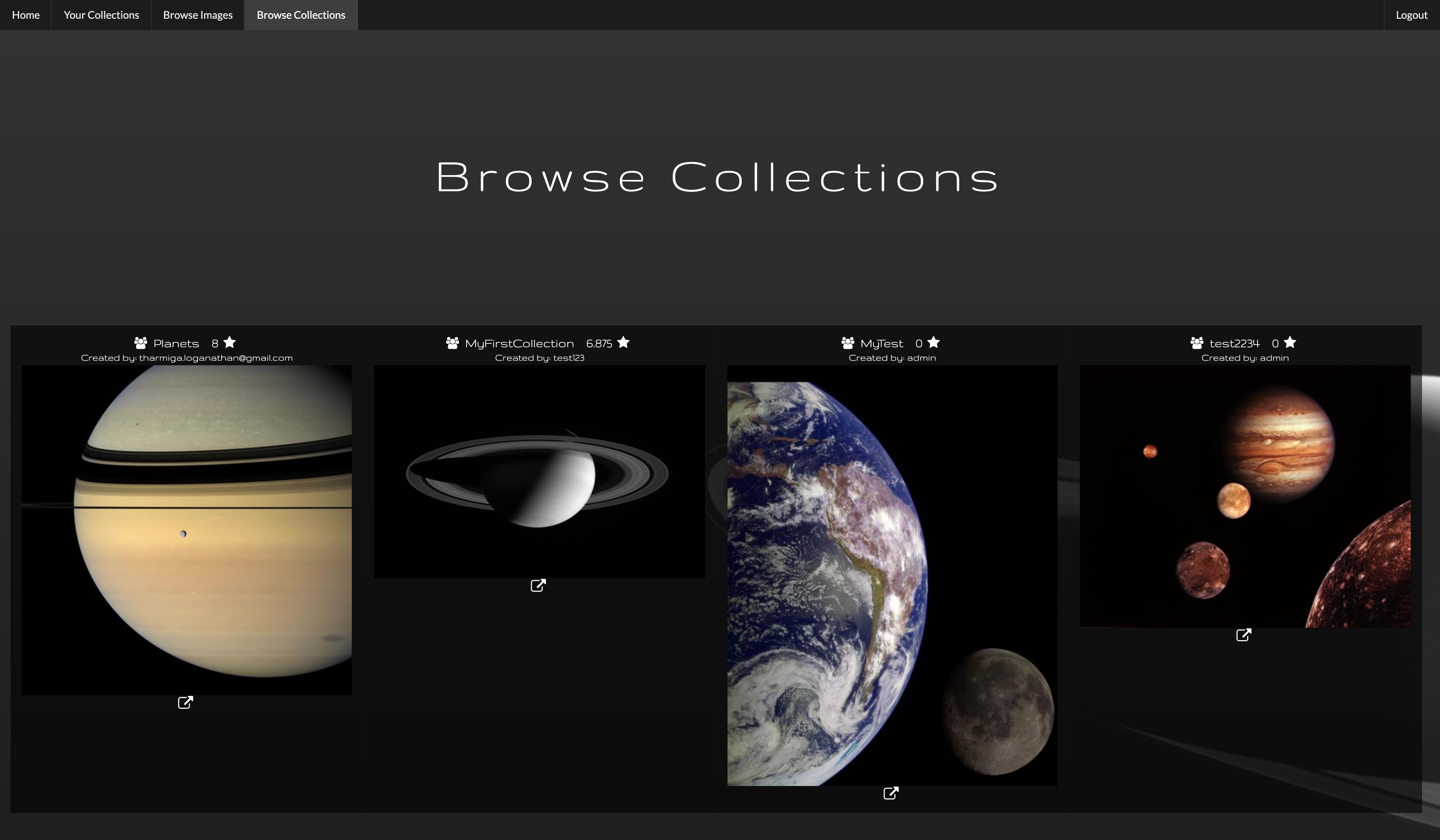Click the Saturn close-up thumbnail in Planets
The height and width of the screenshot is (840, 1440).
coord(186,530)
